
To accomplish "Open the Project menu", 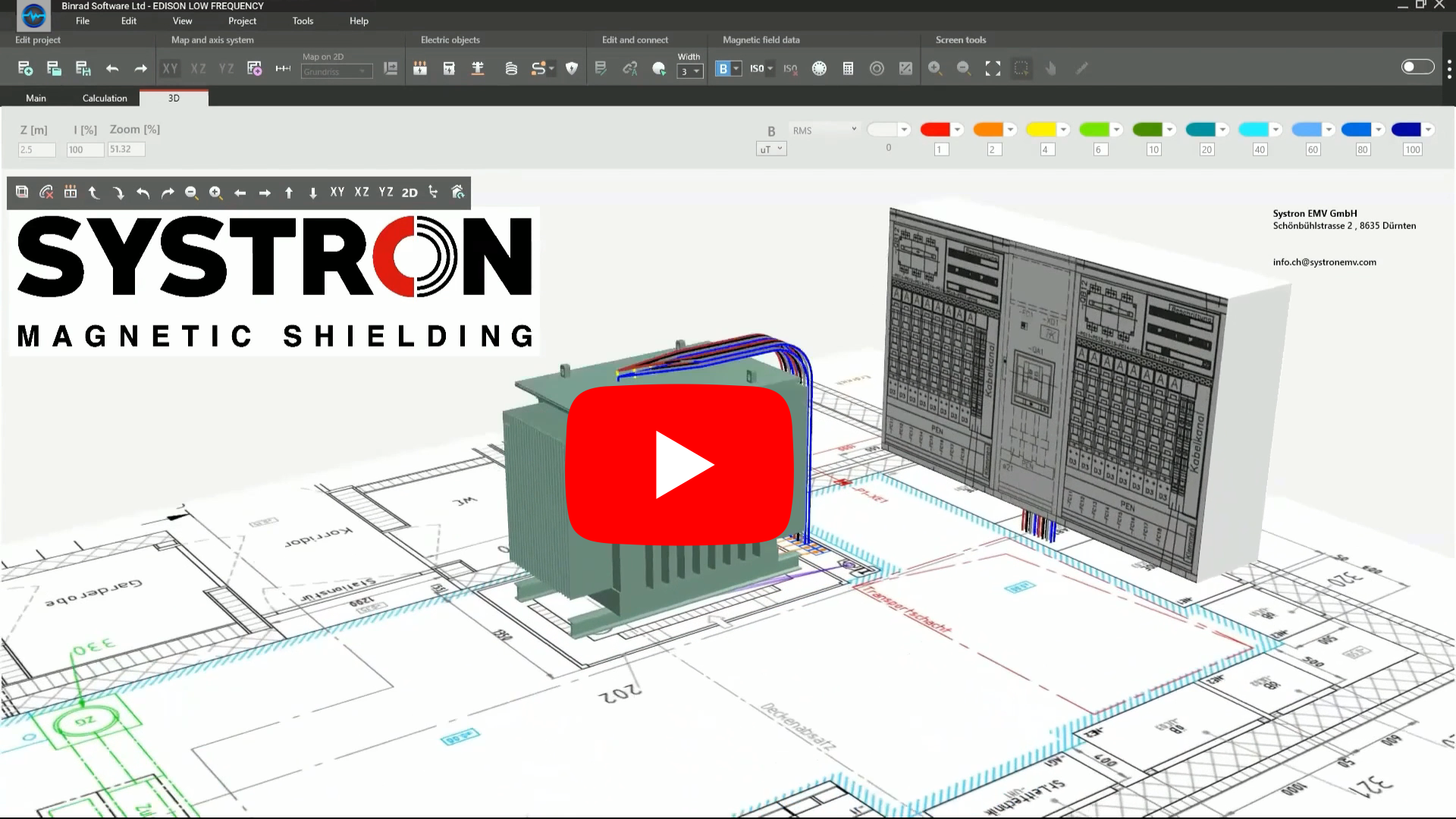I will pos(242,20).
